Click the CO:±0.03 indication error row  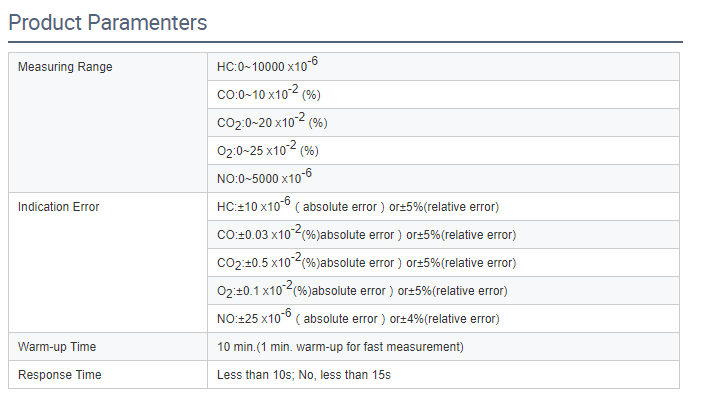pos(443,235)
